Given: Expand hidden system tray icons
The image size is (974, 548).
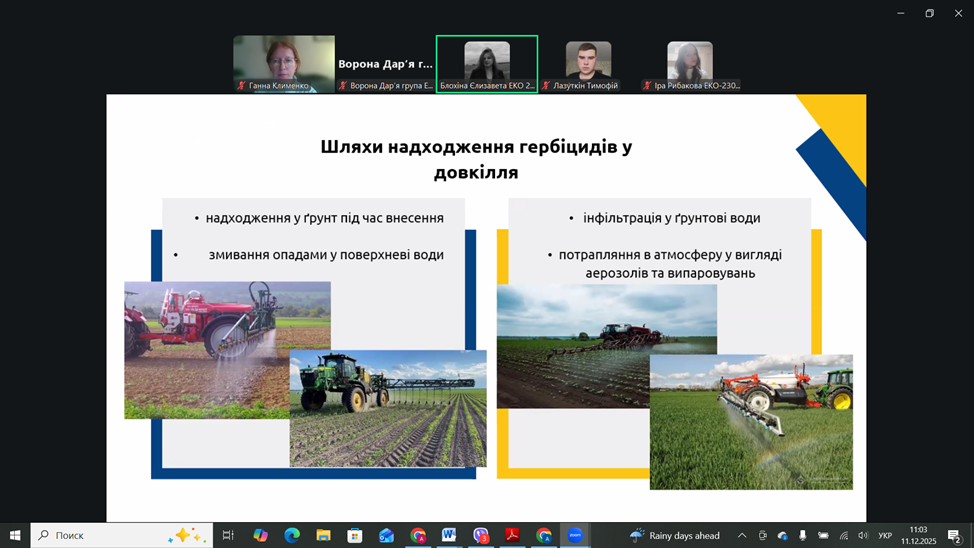Looking at the screenshot, I should click(x=742, y=536).
